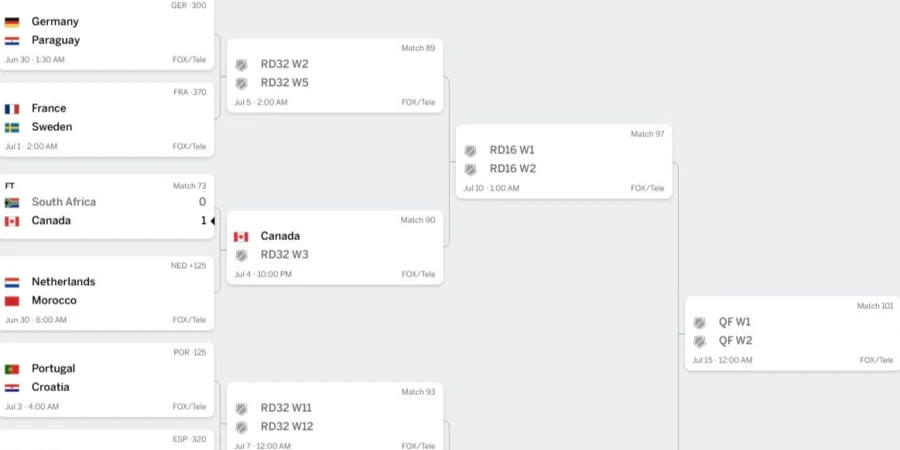Click the Netherlands flag icon
Viewport: 900px width, 450px height.
click(11, 282)
